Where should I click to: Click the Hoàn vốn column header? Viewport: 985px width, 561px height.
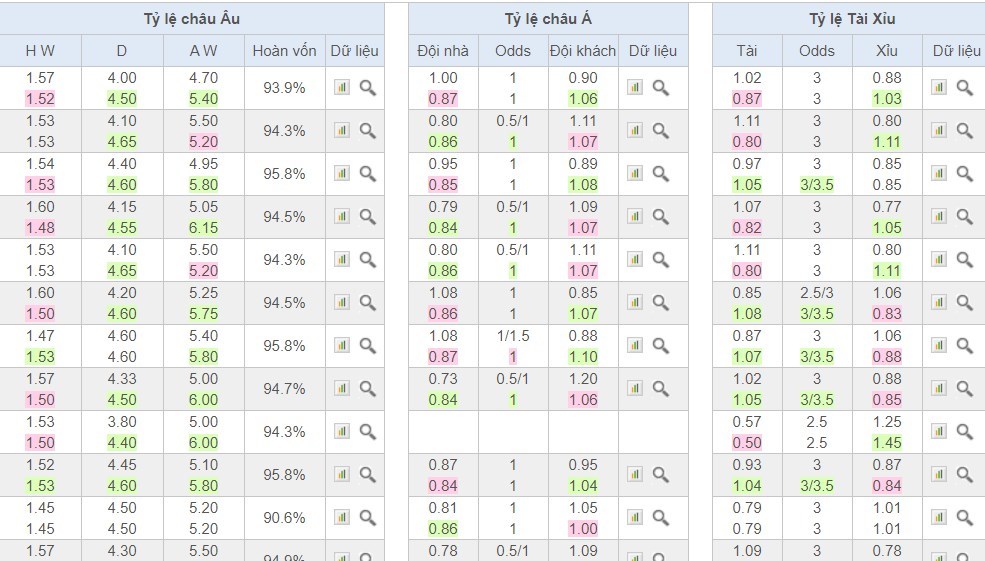tap(284, 51)
